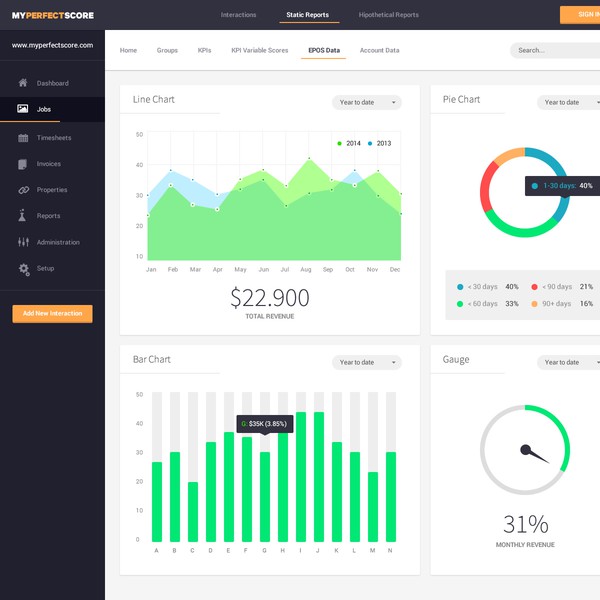Switch to Interactions top menu
The image size is (600, 600).
(x=238, y=15)
